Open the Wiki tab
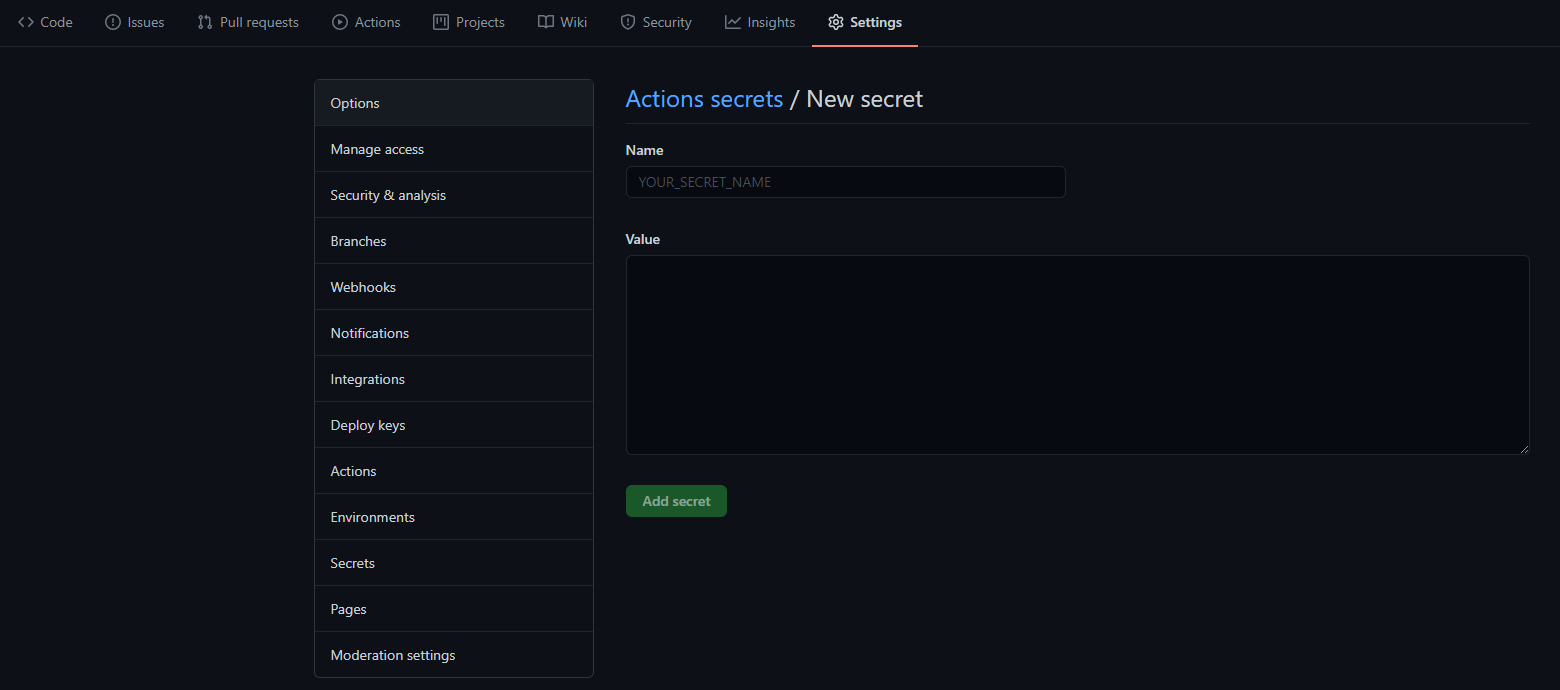Viewport: 1560px width, 690px height. [563, 22]
